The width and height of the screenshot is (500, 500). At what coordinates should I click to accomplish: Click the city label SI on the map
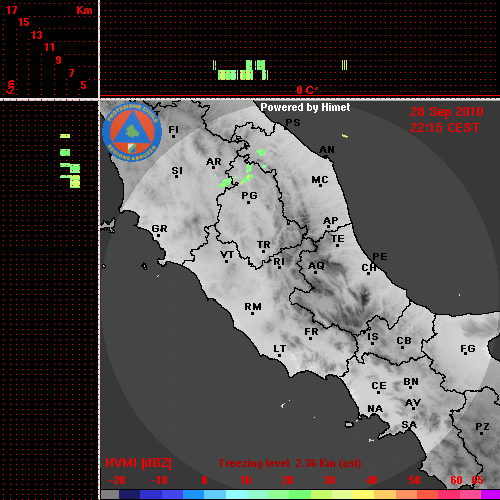click(177, 171)
